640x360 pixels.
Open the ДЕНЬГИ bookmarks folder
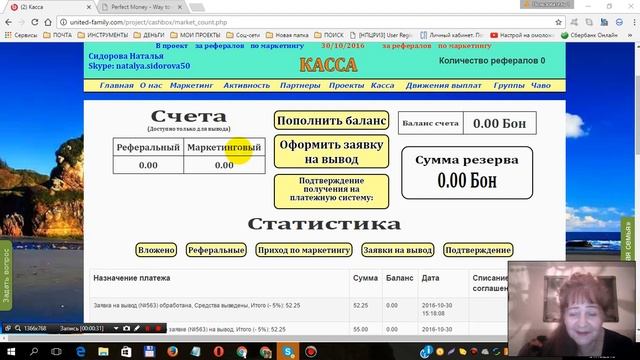(149, 35)
